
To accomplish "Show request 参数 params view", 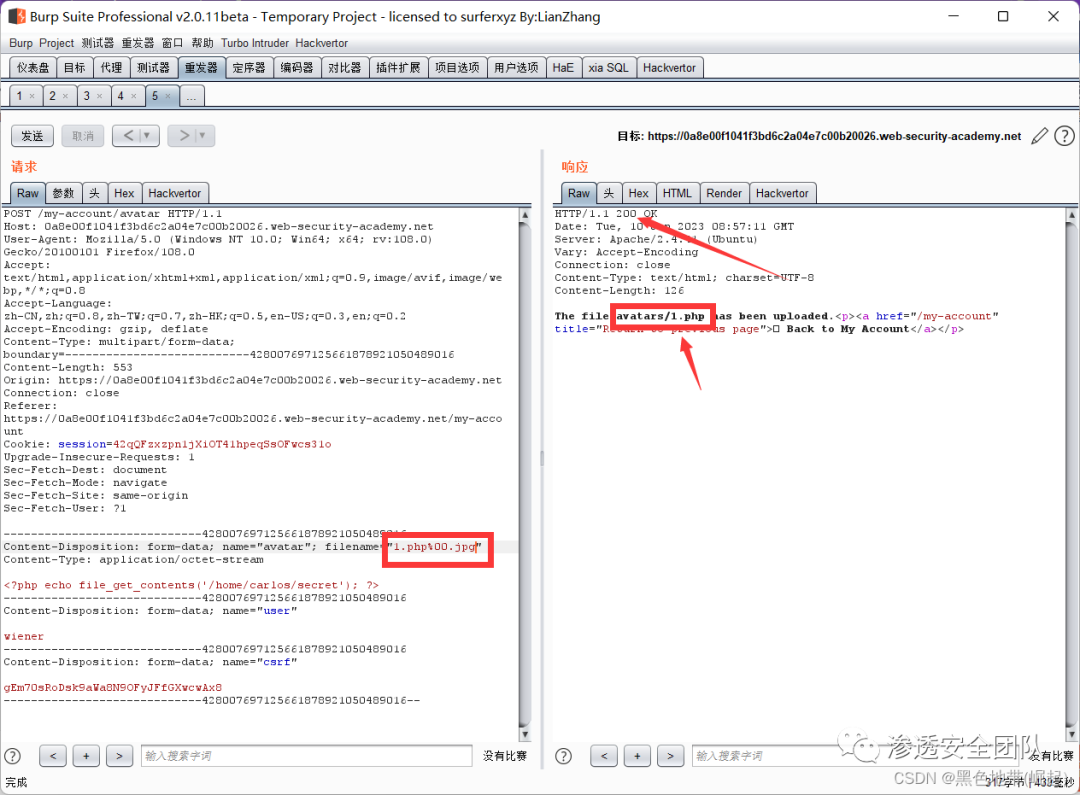I will click(63, 194).
